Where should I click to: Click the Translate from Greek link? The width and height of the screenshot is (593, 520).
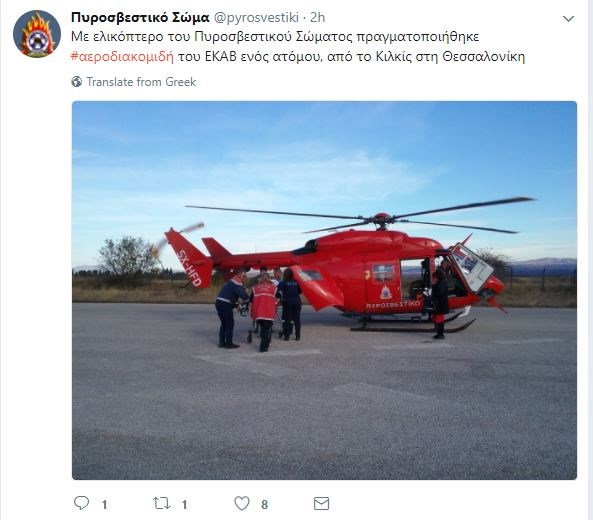[x=141, y=82]
